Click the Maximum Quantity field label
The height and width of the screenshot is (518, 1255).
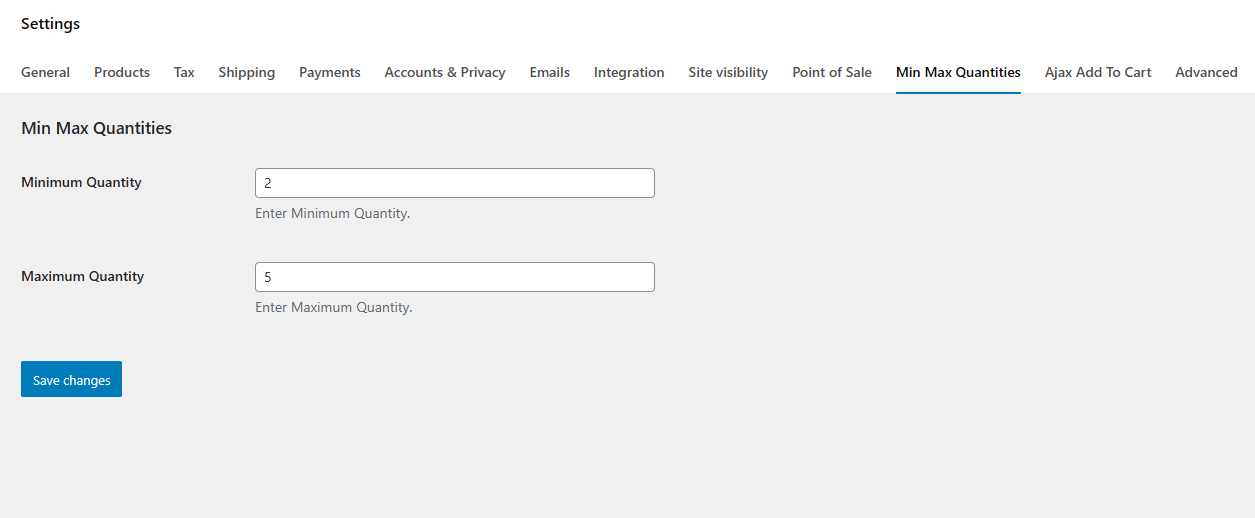(82, 276)
